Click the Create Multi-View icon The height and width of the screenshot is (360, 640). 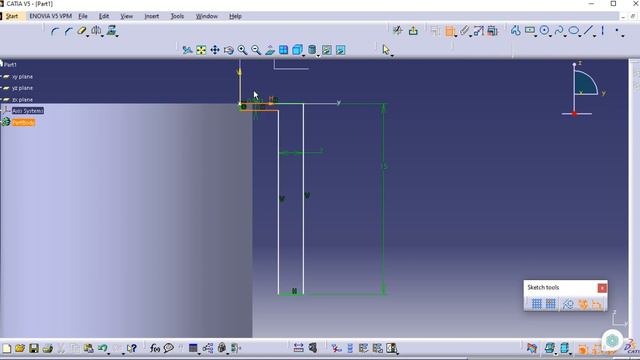(x=283, y=50)
